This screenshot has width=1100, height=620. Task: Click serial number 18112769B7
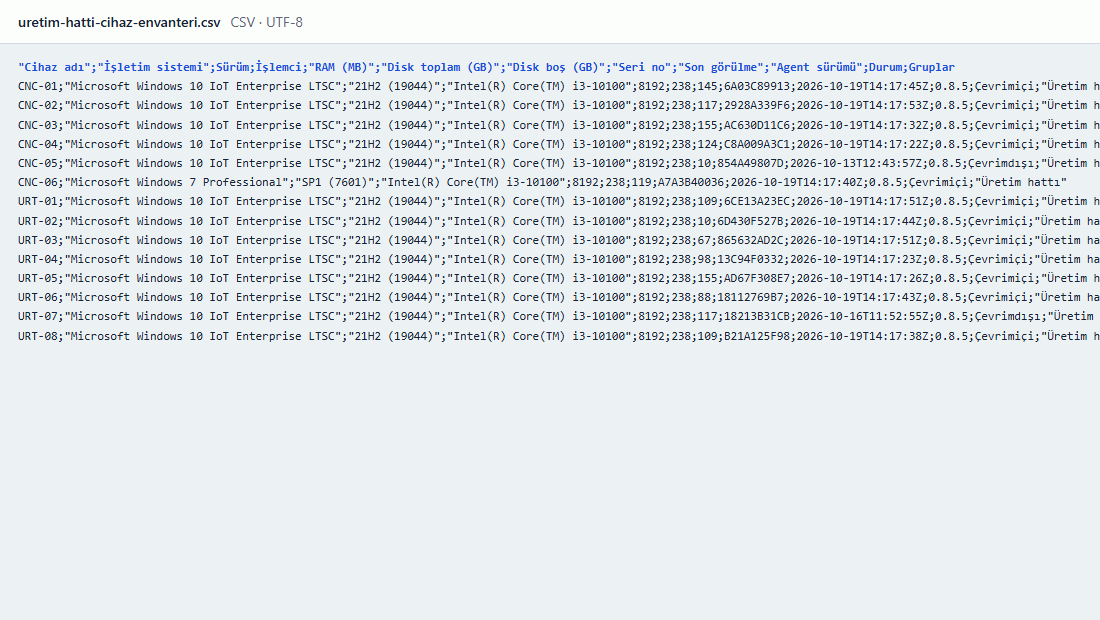point(751,297)
